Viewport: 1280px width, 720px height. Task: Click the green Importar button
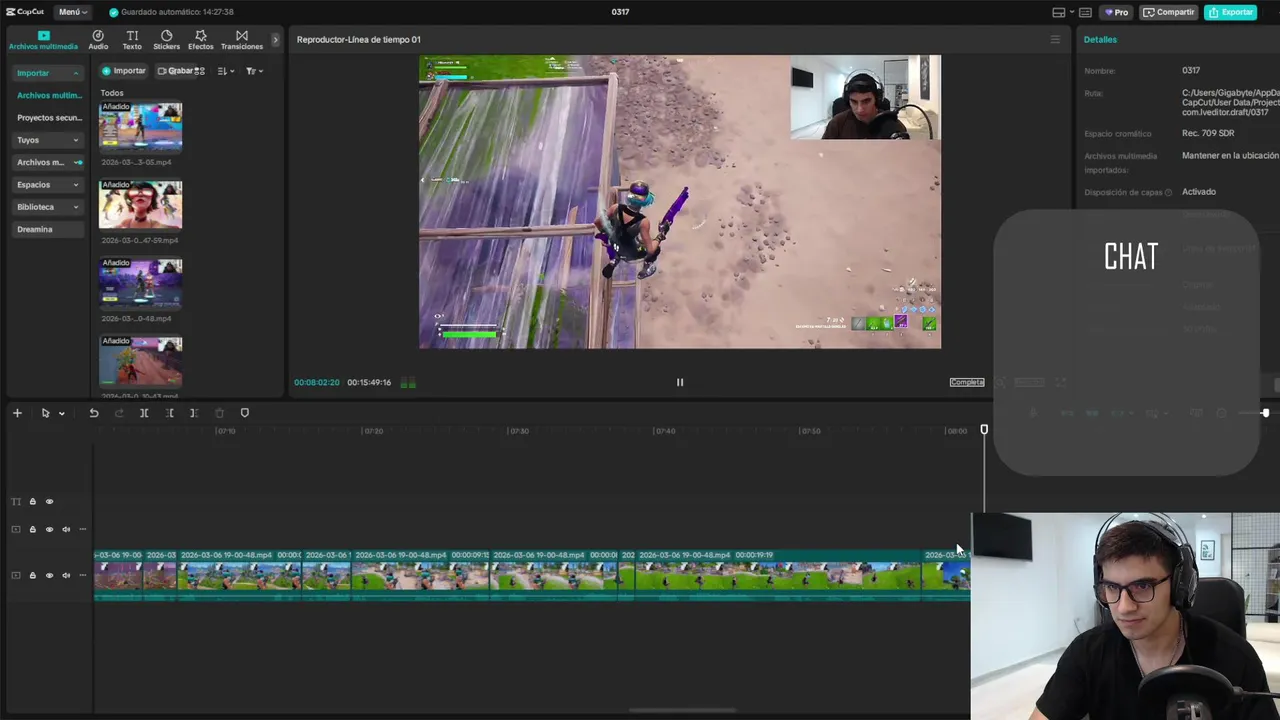124,71
